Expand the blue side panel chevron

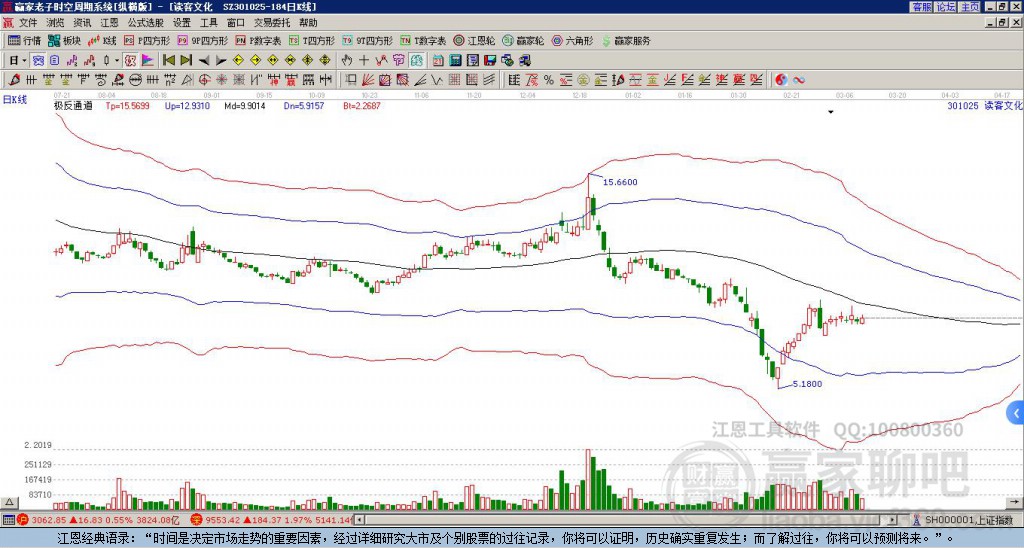coord(1016,413)
